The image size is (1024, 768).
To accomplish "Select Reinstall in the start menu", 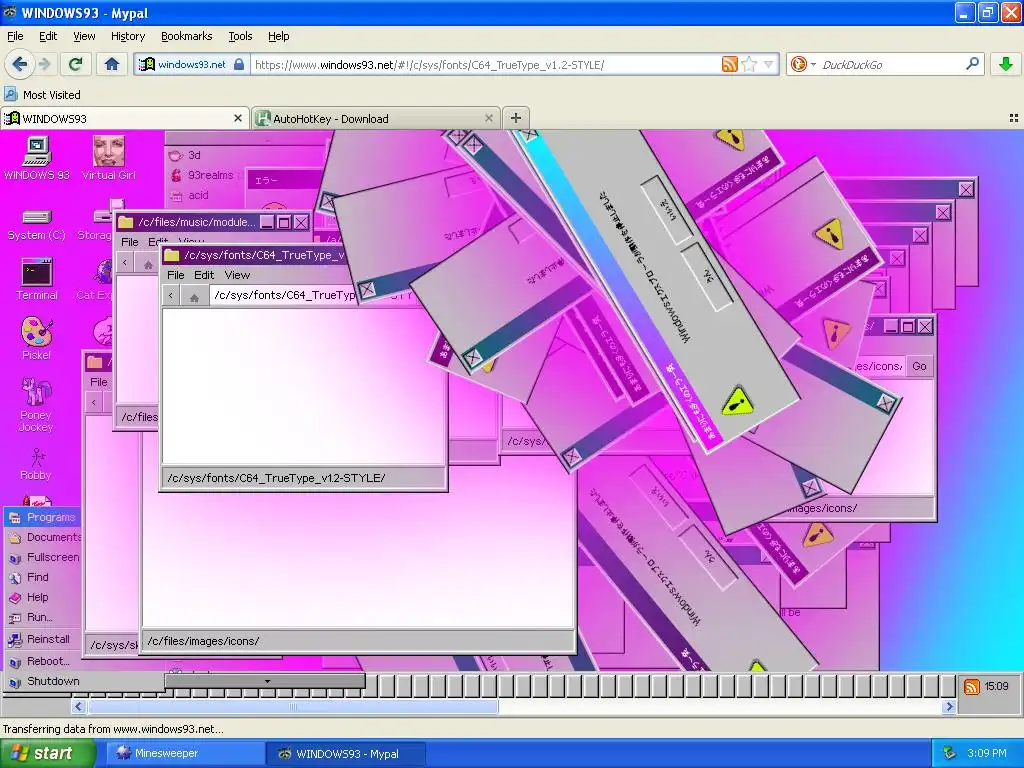I will pyautogui.click(x=42, y=639).
